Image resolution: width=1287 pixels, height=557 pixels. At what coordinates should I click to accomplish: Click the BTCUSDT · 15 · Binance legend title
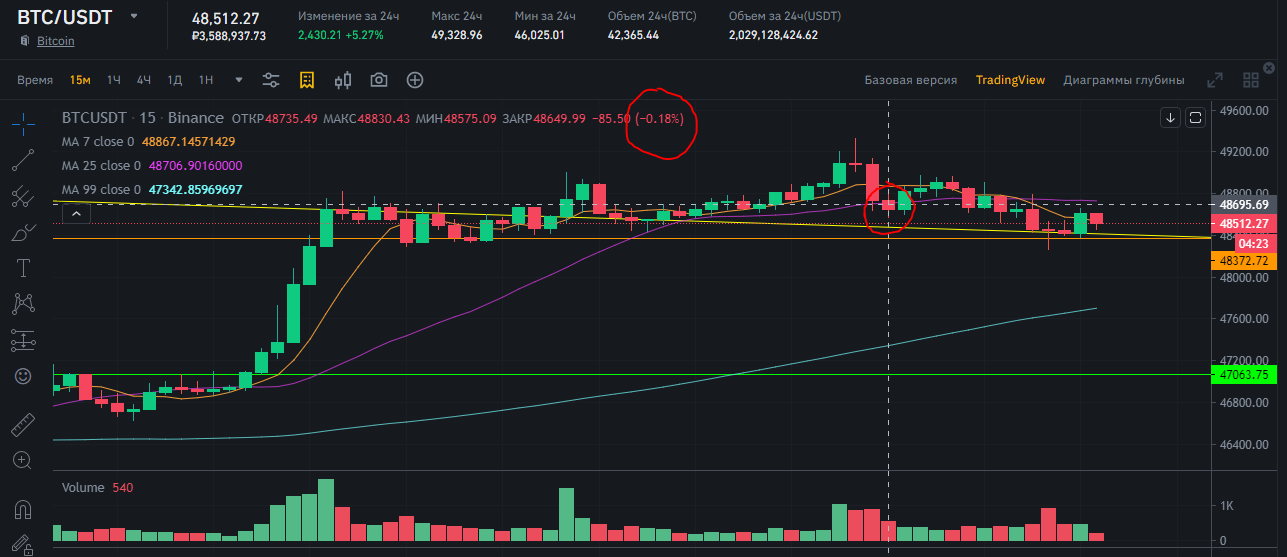point(143,118)
